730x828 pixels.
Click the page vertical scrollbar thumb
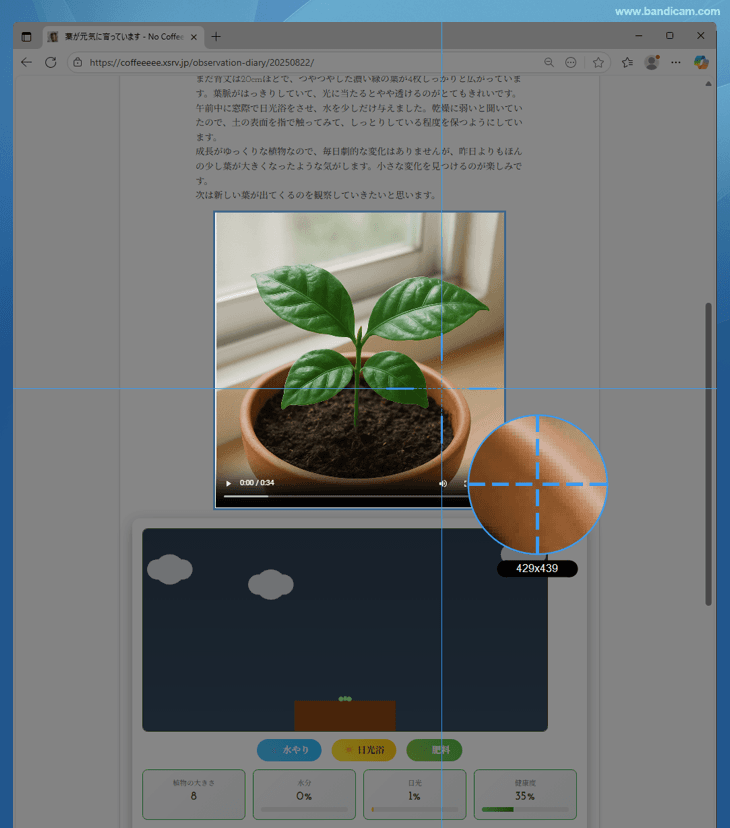(708, 454)
